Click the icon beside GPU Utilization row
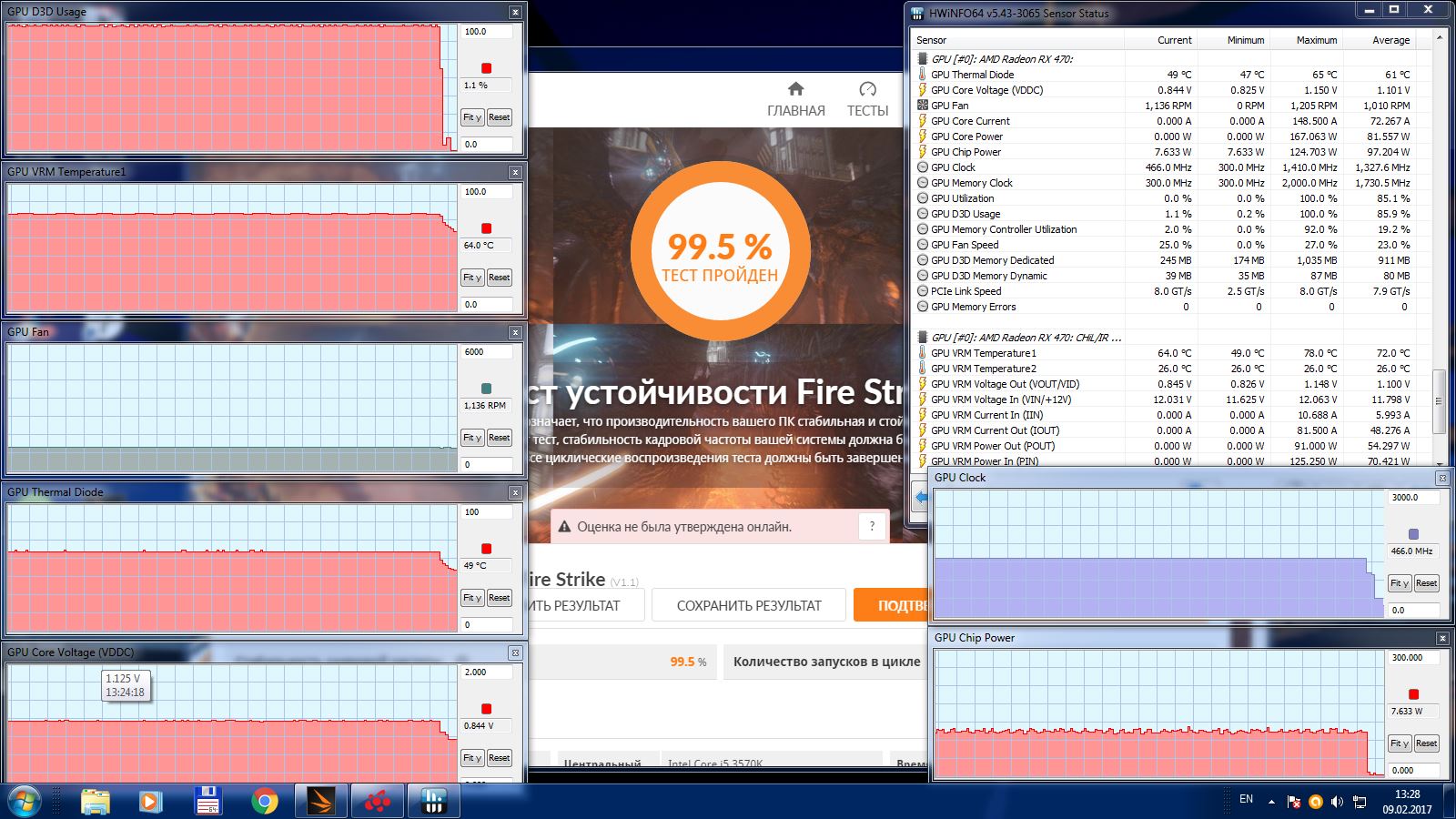 click(x=922, y=198)
